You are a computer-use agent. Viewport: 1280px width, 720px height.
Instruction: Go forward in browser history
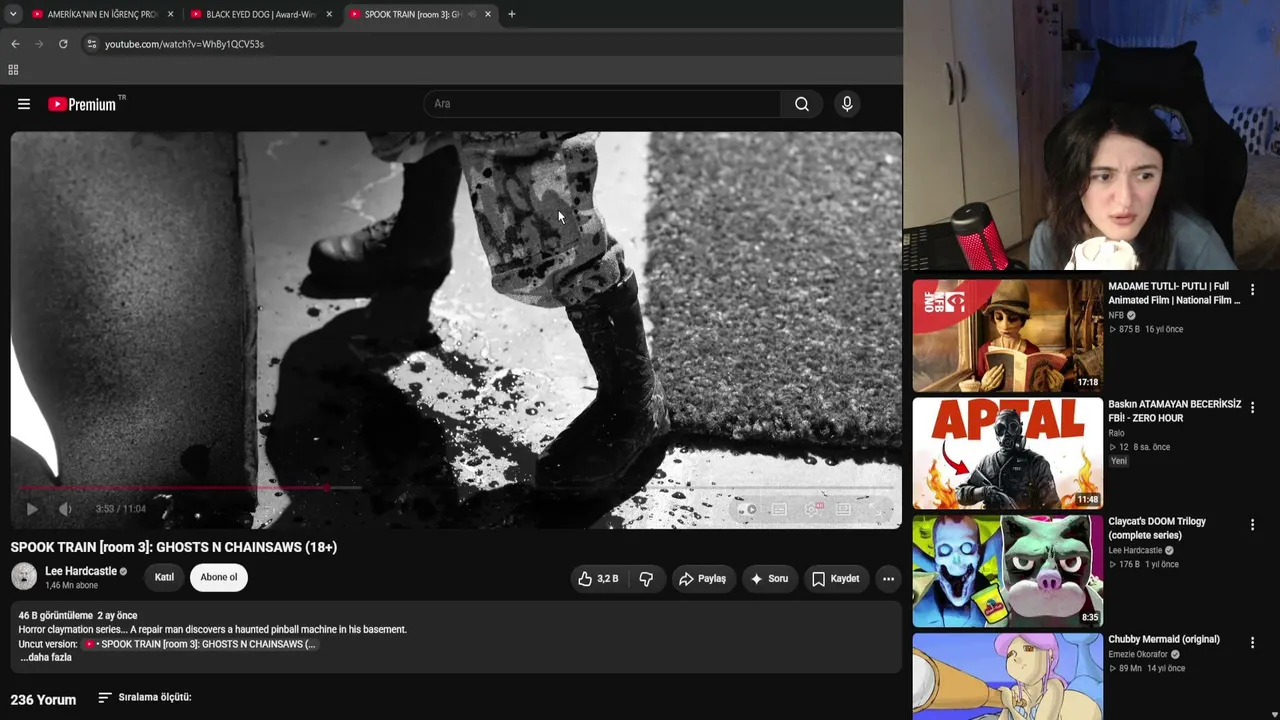pyautogui.click(x=39, y=44)
